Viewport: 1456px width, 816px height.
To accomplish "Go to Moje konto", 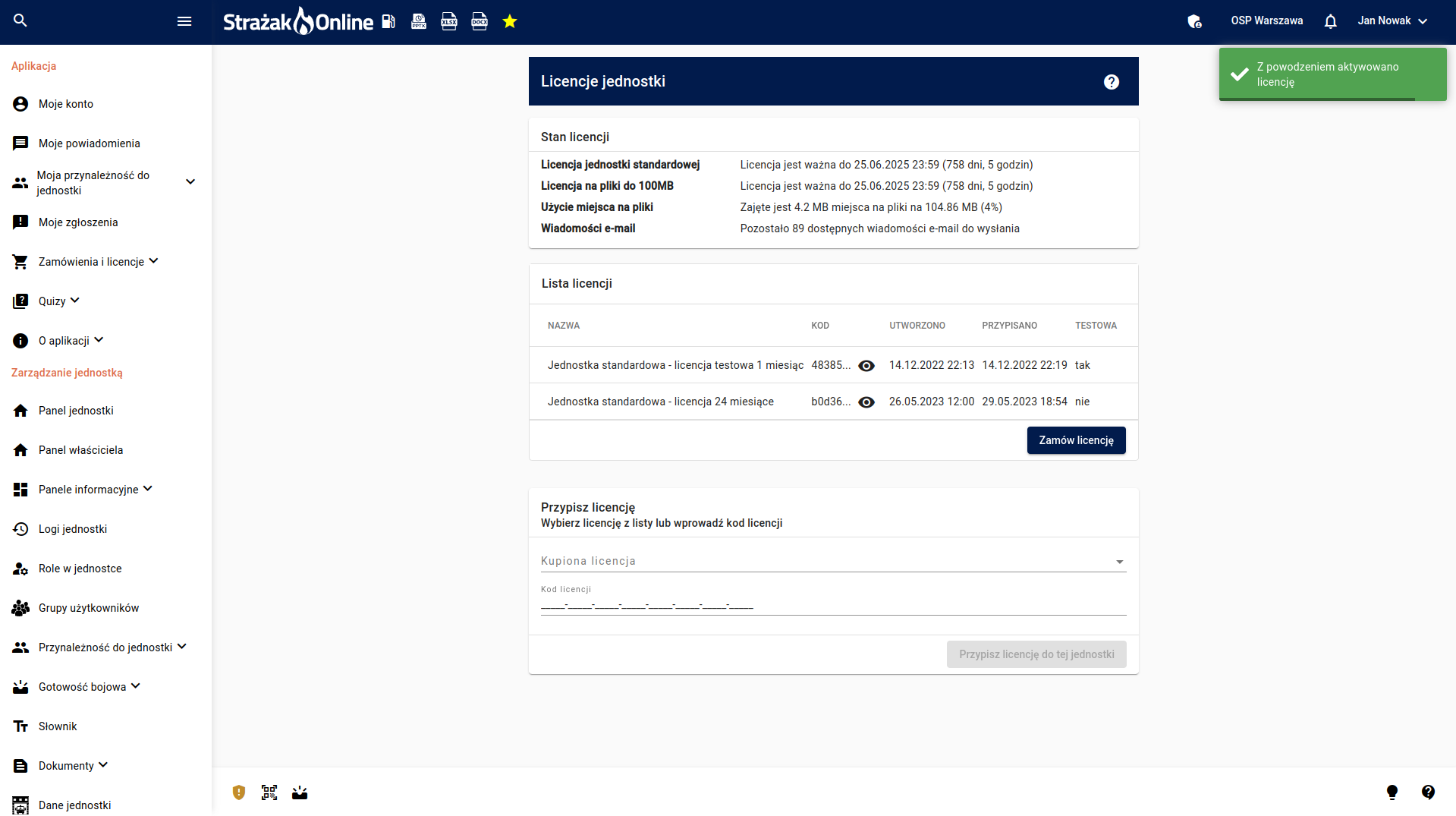I will pos(66,104).
